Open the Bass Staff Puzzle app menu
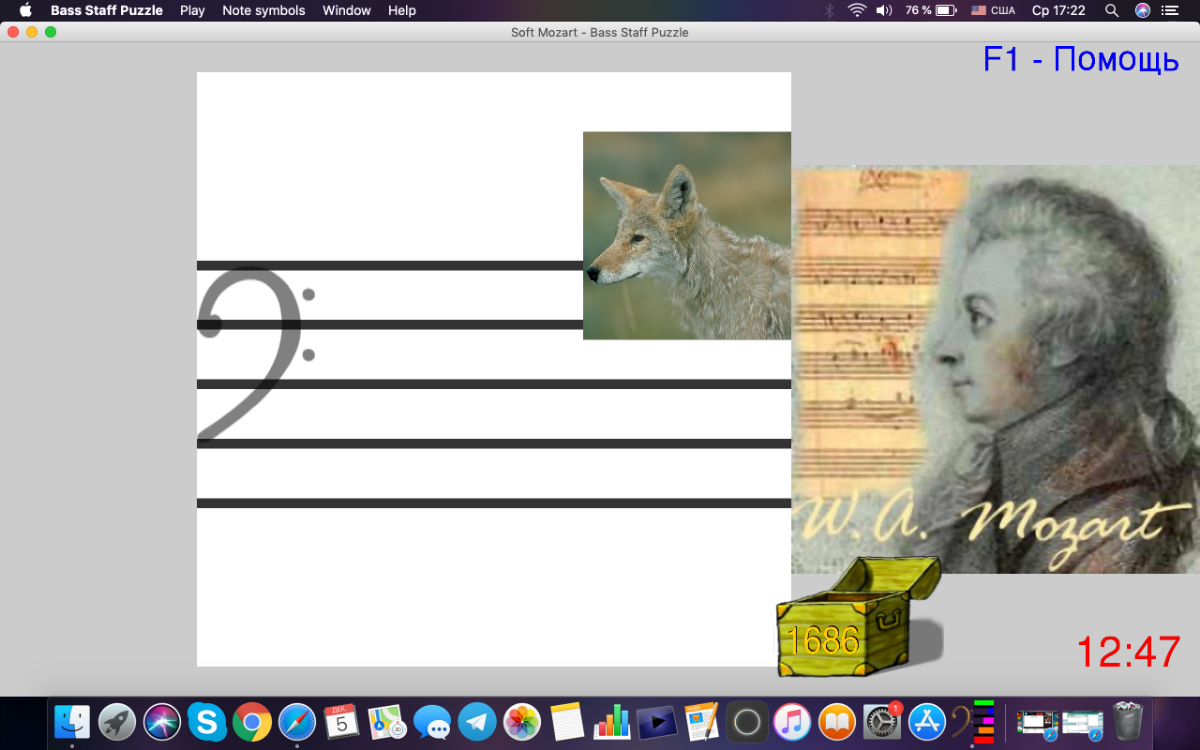Screen dimensions: 1200x750 (107, 10)
